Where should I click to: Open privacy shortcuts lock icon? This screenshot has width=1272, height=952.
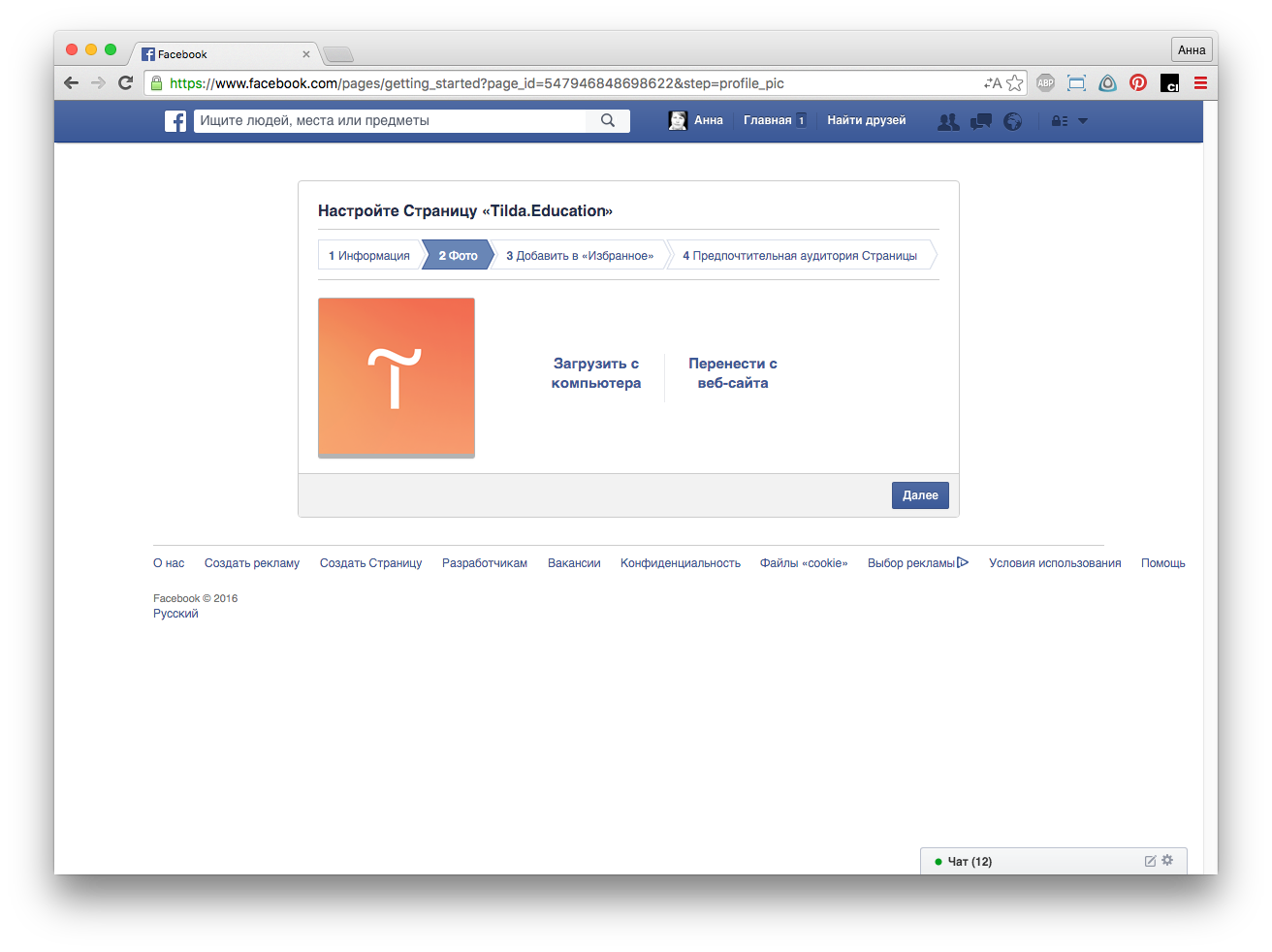[x=1060, y=121]
